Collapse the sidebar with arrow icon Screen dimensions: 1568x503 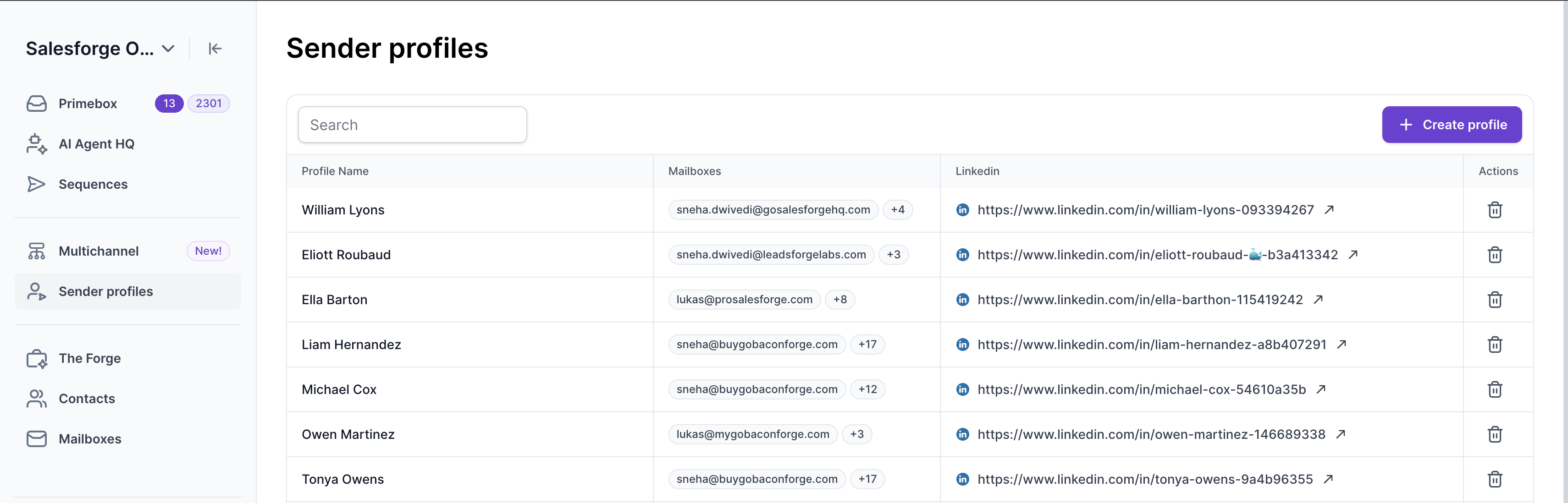pyautogui.click(x=215, y=49)
